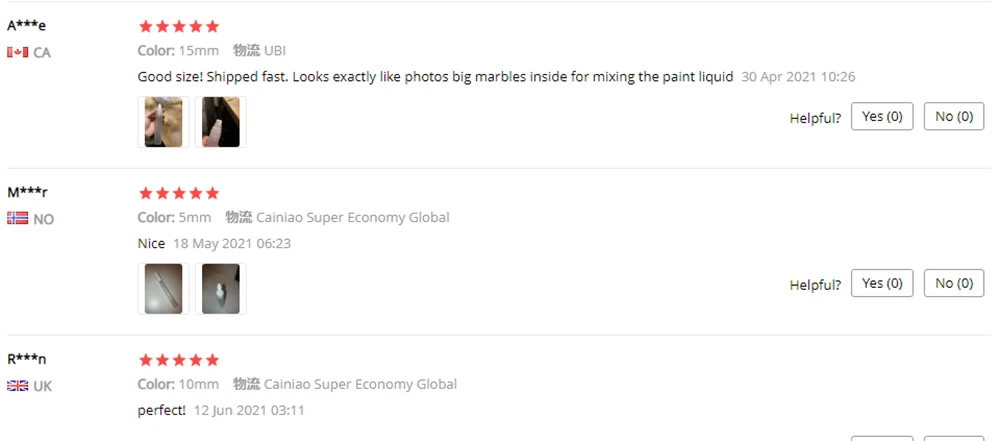The width and height of the screenshot is (1000, 441).
Task: Click the Canada flag icon
Action: tap(17, 52)
